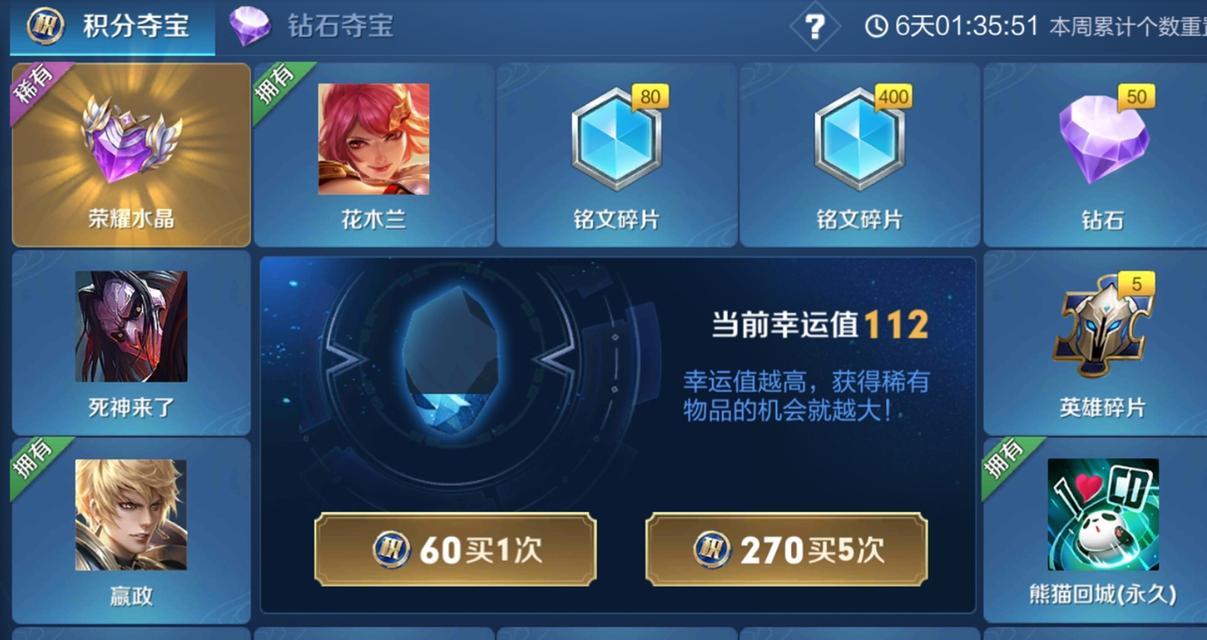Screen dimensions: 1207x640
Task: Click the points coin icon on 积分夺宝 tab
Action: [45, 26]
